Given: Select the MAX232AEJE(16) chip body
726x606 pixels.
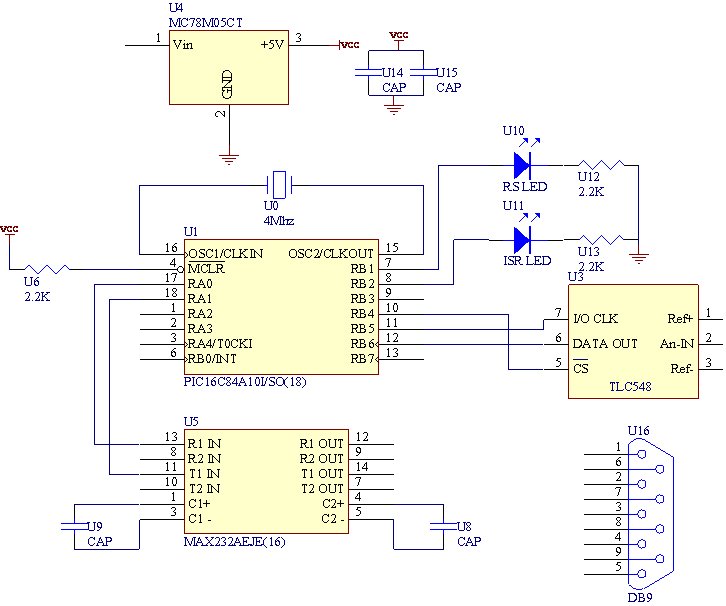Looking at the screenshot, I should click(x=266, y=481).
